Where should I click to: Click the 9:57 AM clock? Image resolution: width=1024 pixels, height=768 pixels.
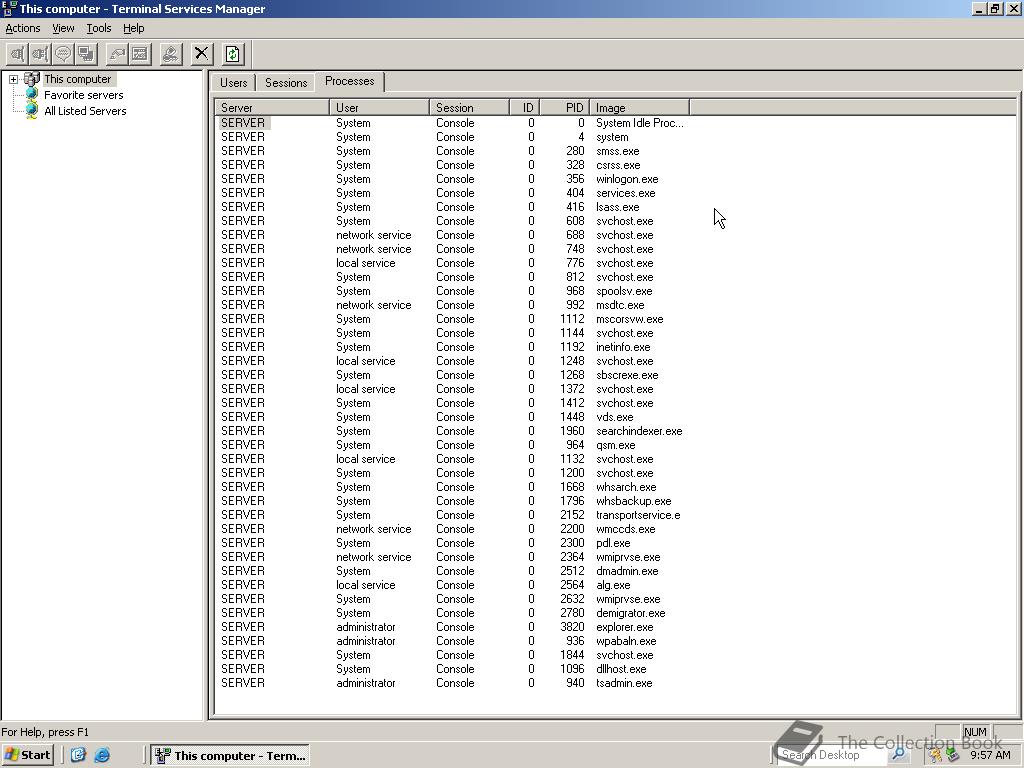click(990, 755)
